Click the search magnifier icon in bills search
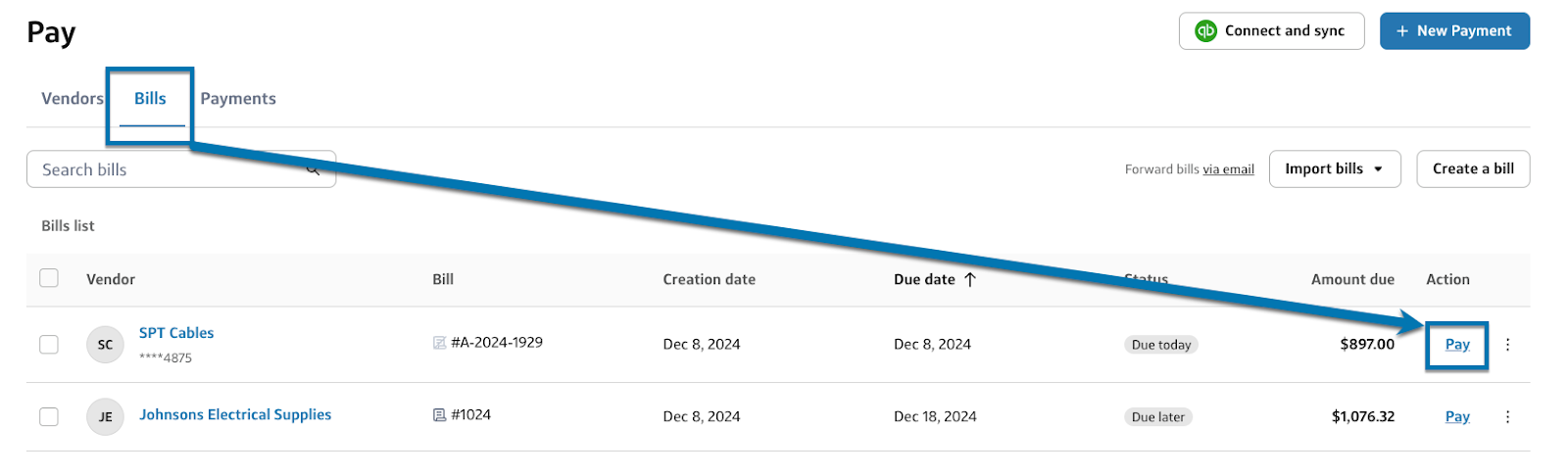The width and height of the screenshot is (1568, 476). tap(314, 170)
